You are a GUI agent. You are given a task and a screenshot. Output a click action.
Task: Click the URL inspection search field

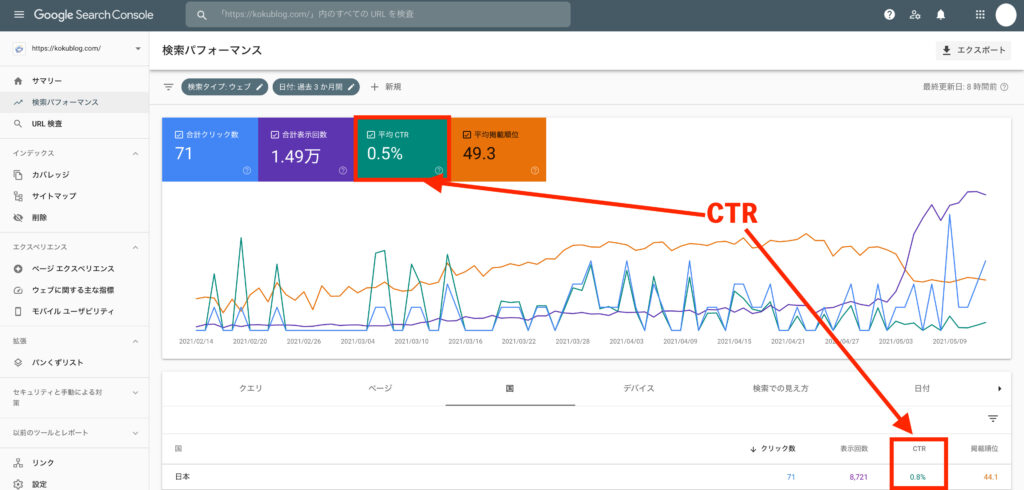click(378, 14)
